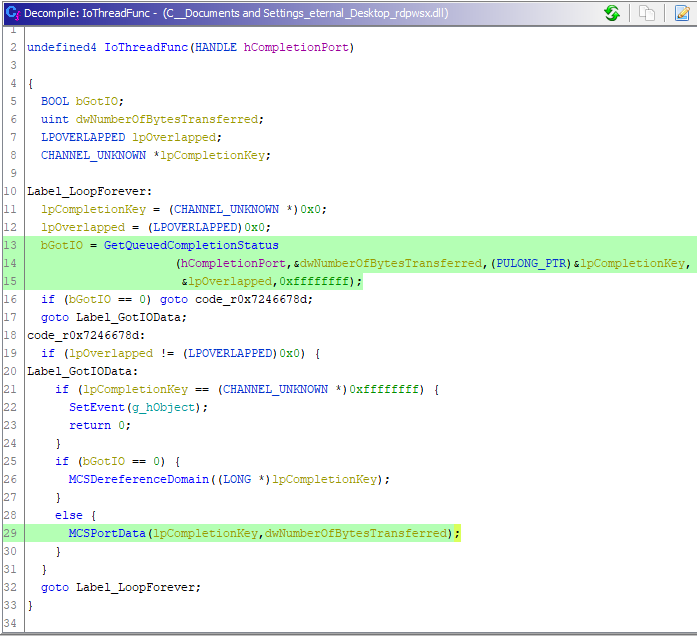Click return keyword on line 23
This screenshot has height=636, width=697.
(x=90, y=425)
